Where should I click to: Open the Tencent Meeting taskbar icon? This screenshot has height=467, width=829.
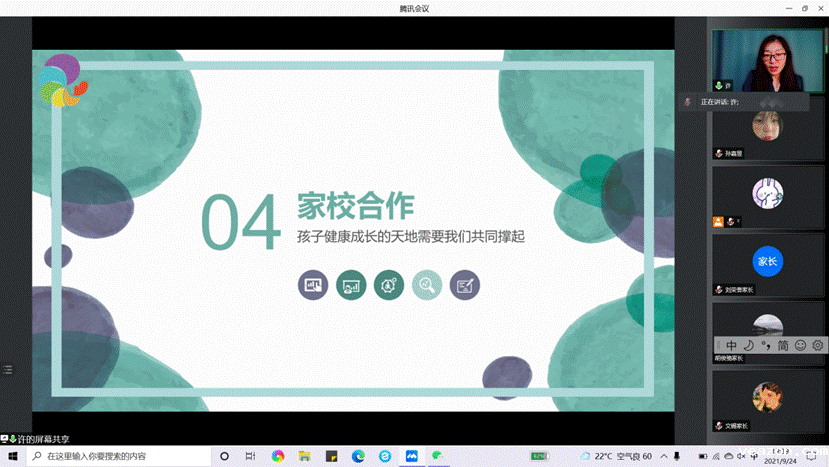[x=411, y=457]
